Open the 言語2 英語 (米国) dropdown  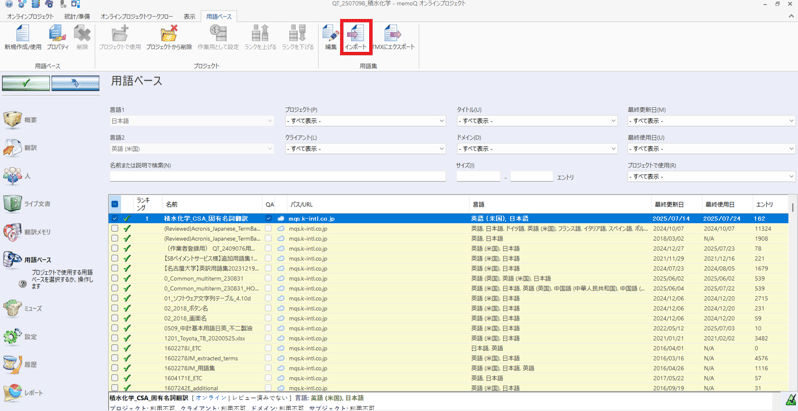[x=192, y=149]
